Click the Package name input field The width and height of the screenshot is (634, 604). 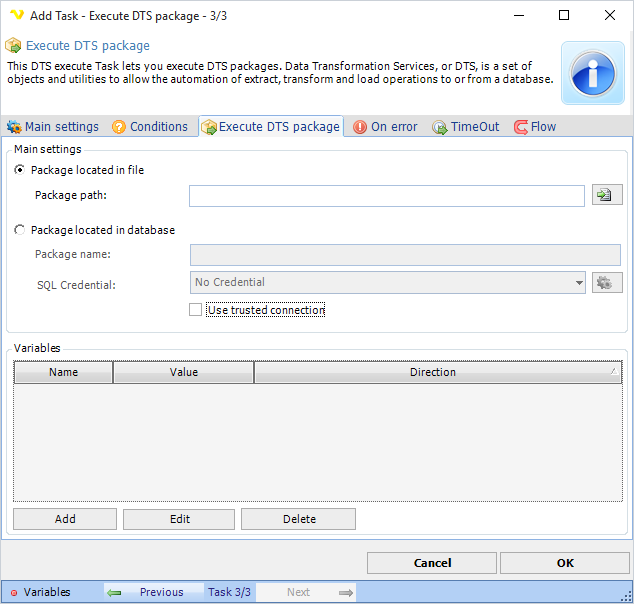pos(405,255)
